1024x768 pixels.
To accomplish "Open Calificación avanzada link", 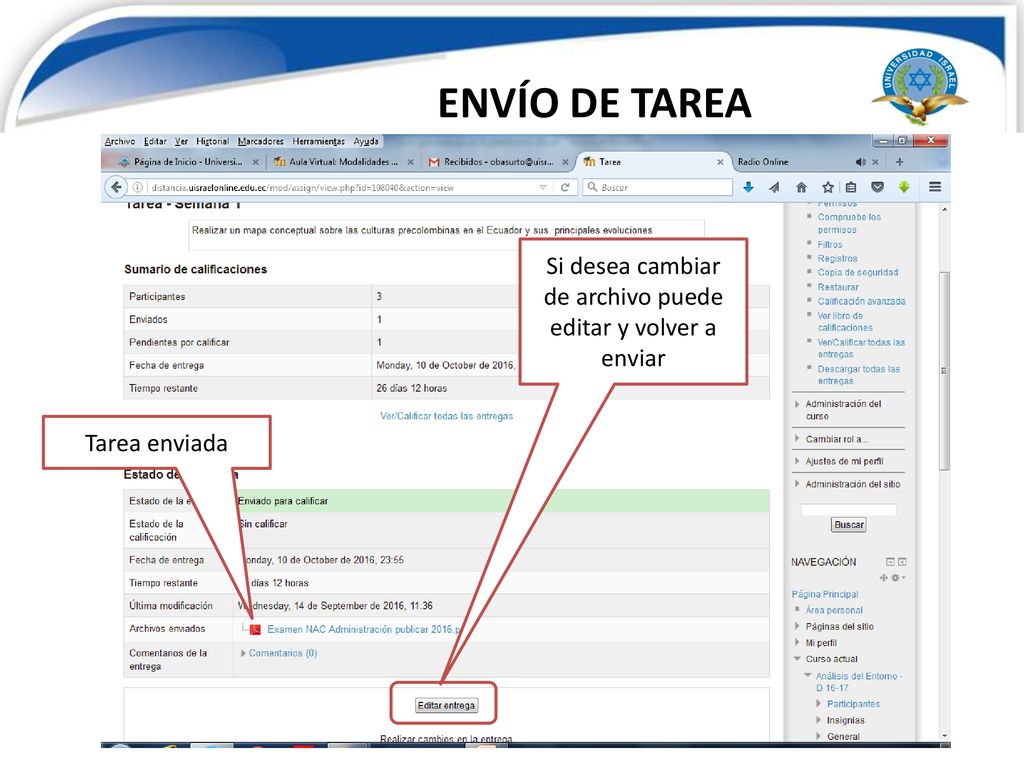I will 861,301.
